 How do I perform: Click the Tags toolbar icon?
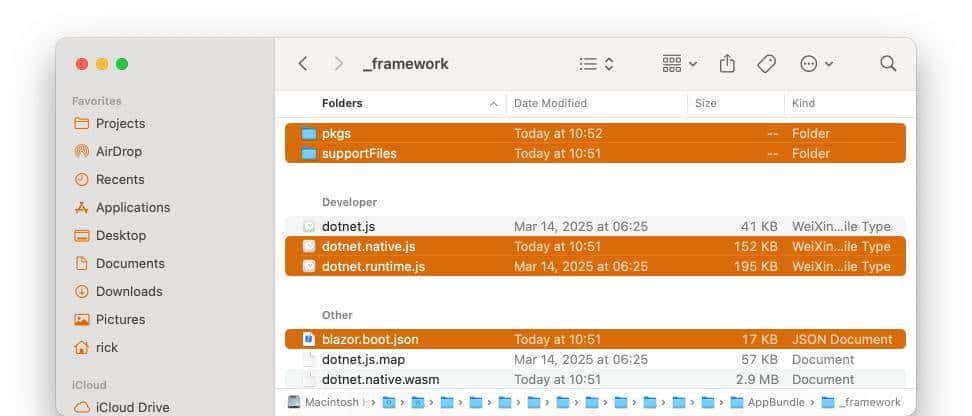click(766, 64)
